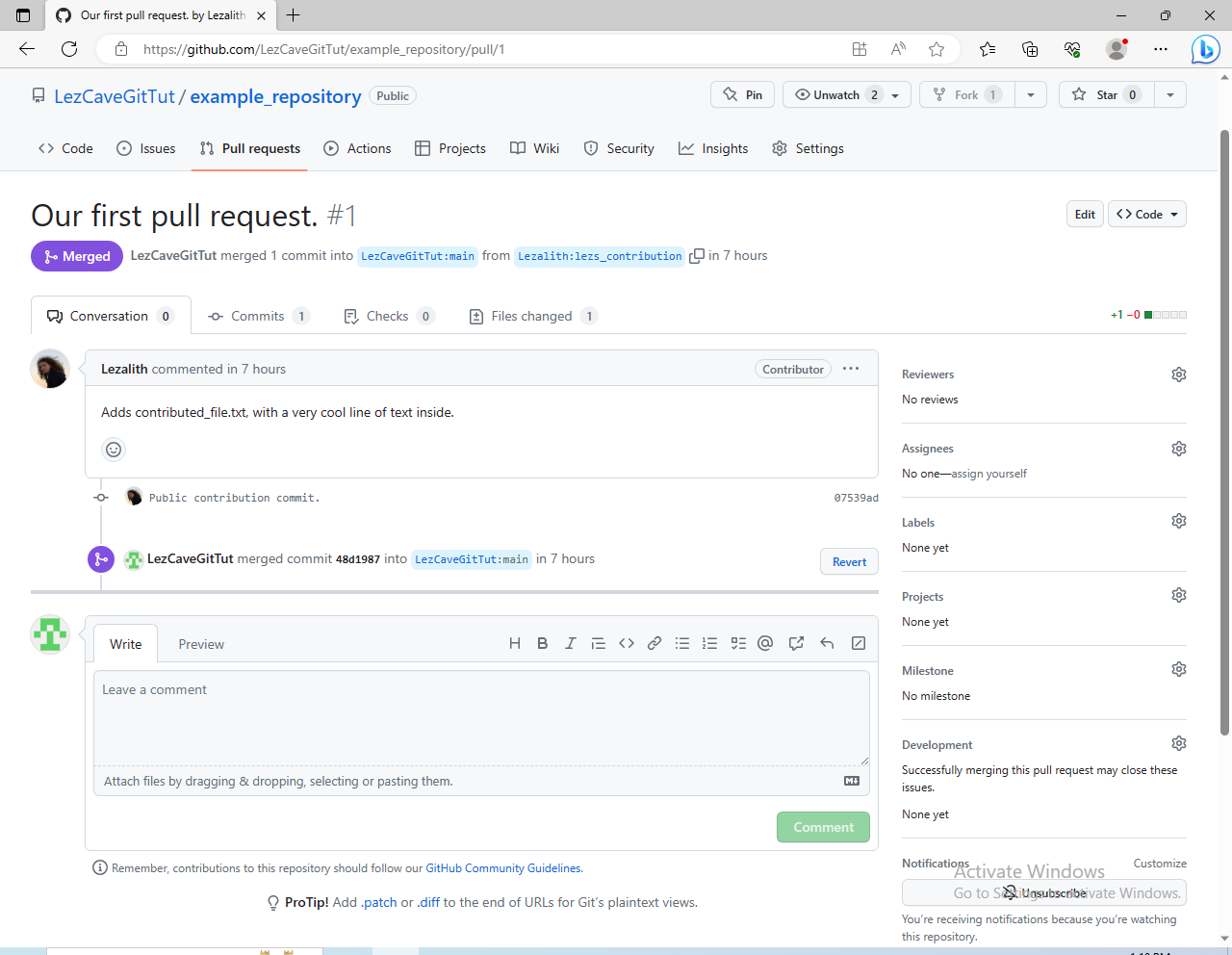Click assign yourself link
The image size is (1232, 955).
click(988, 474)
